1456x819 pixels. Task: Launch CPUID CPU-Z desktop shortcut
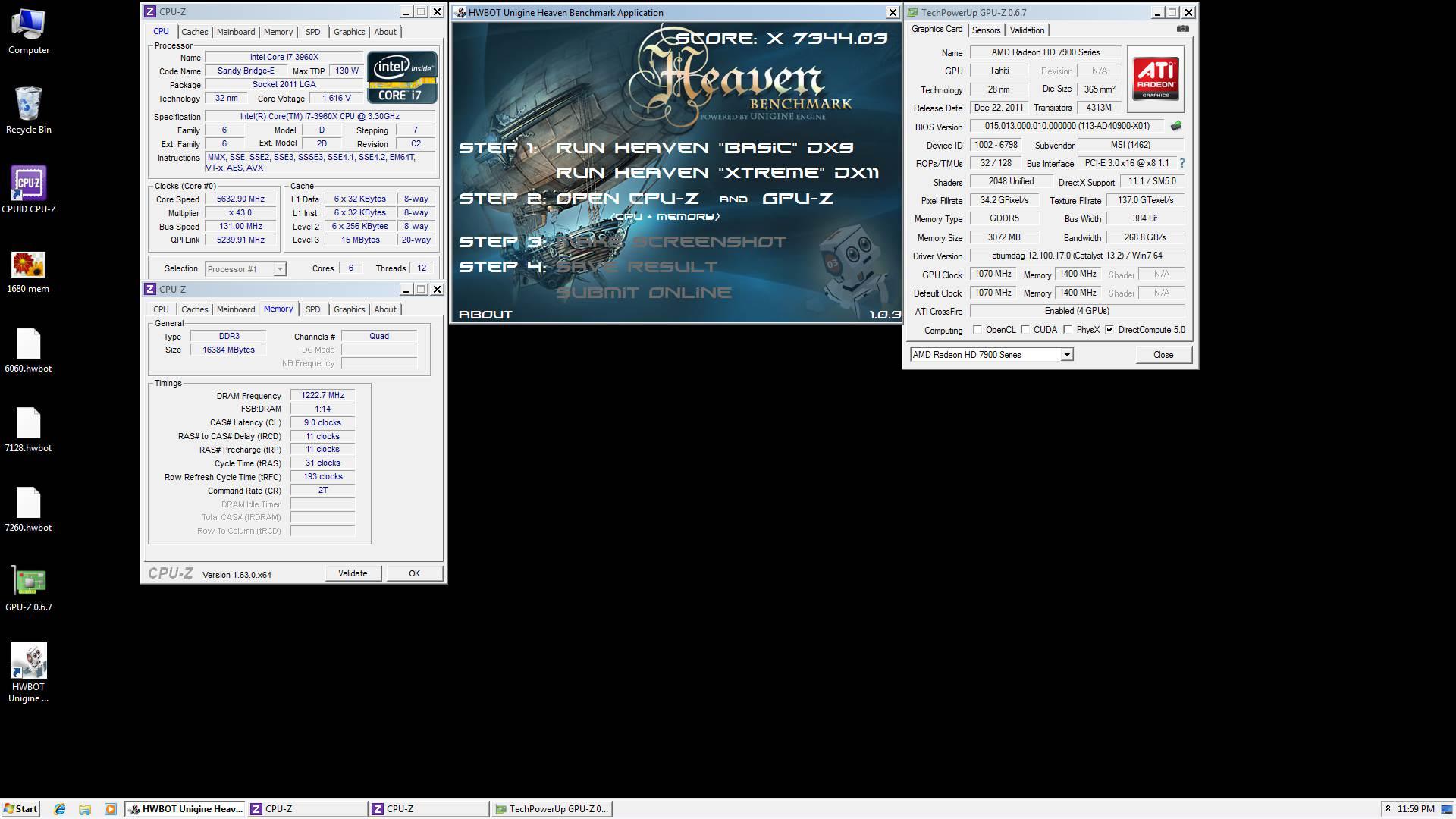tap(29, 190)
